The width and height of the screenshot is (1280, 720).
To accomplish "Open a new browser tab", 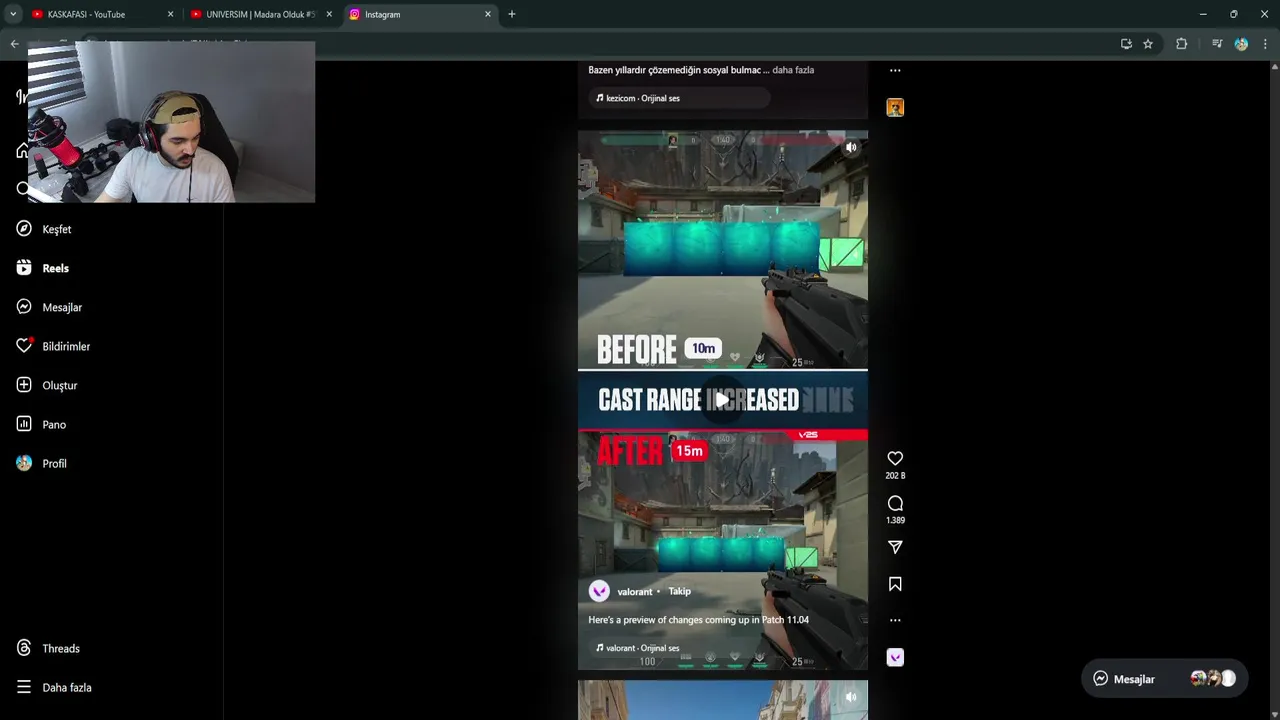I will pos(511,14).
